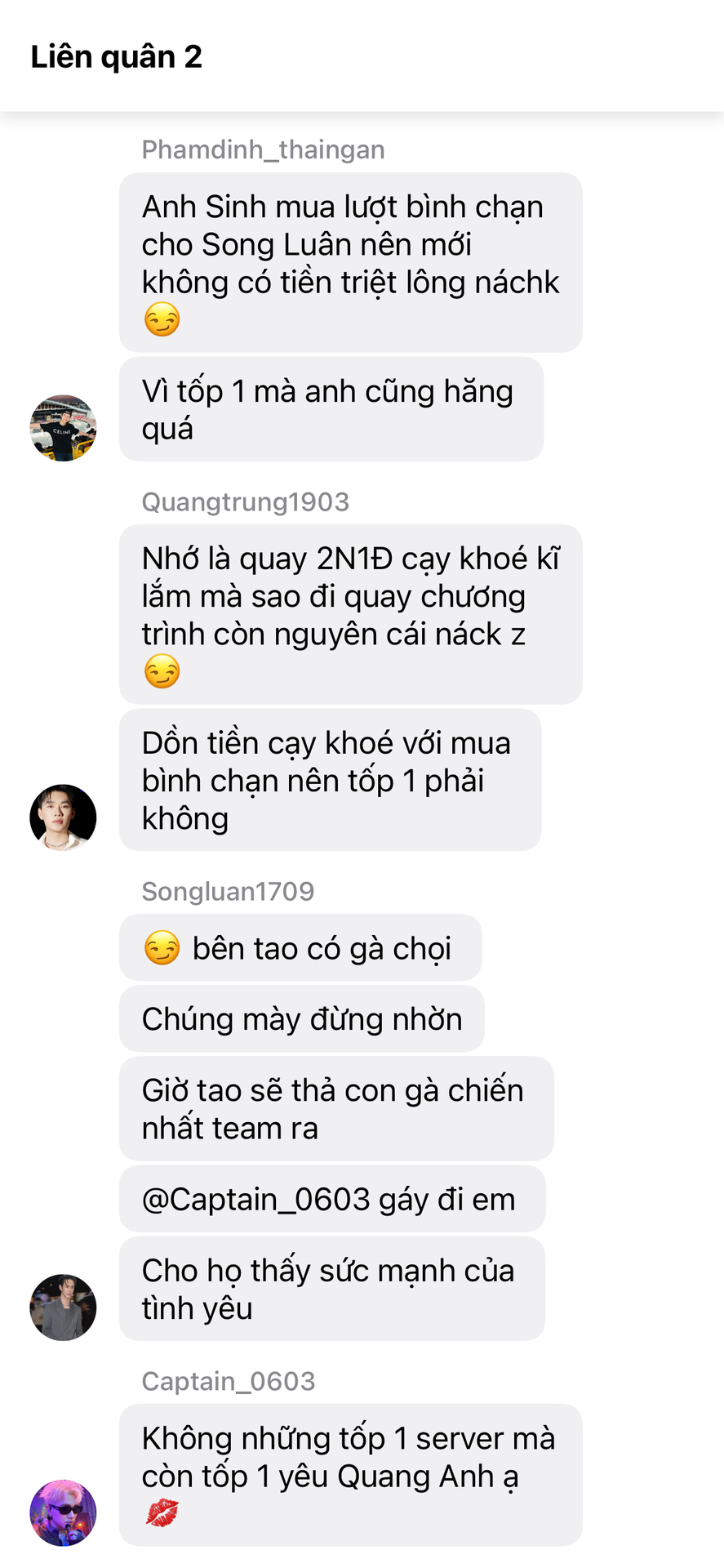The height and width of the screenshot is (1568, 724).
Task: Tap message 'Vì tốp 1 mà anh cũng hăng quá'
Action: point(331,409)
